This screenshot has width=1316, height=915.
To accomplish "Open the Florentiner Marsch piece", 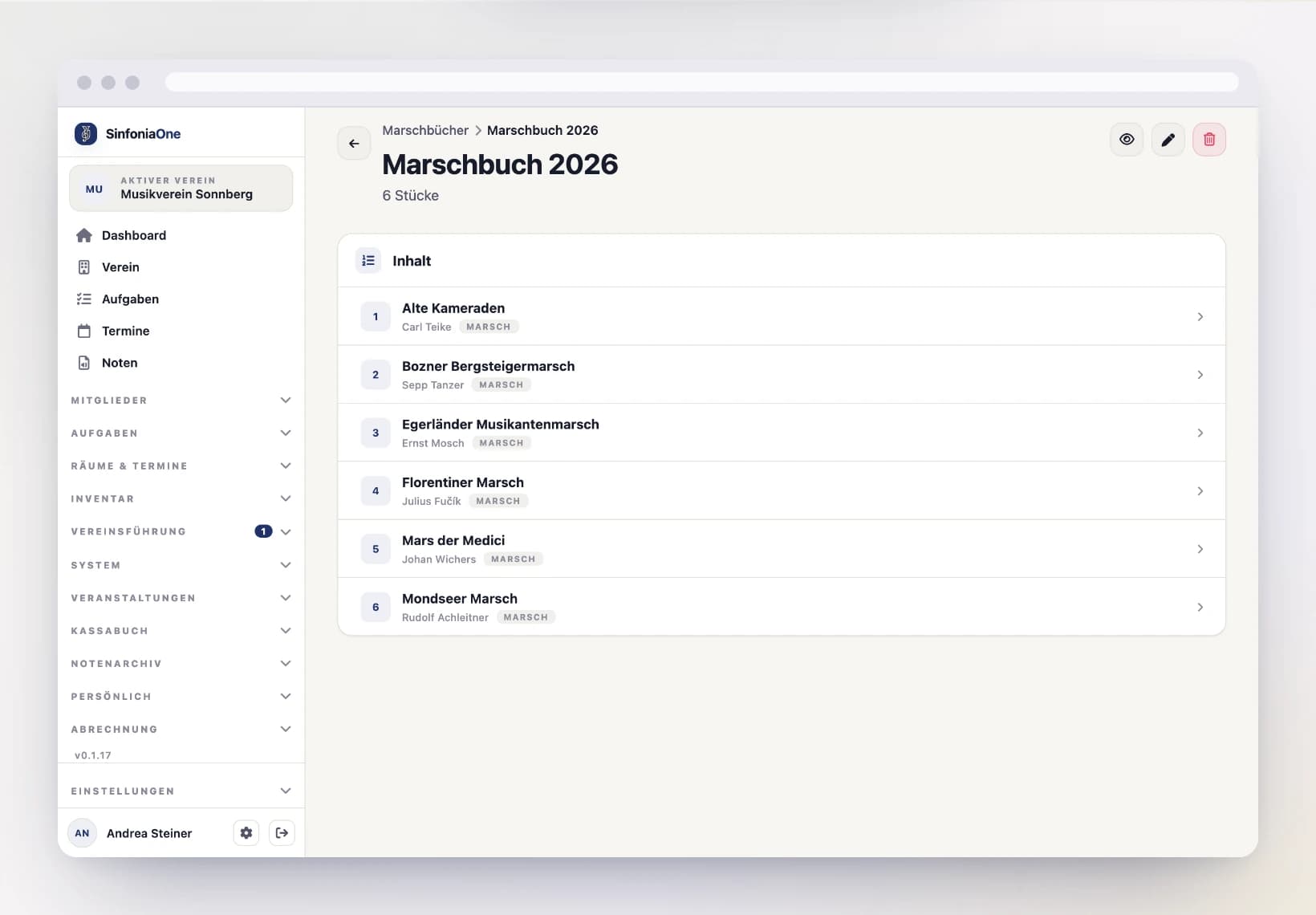I will [x=782, y=490].
